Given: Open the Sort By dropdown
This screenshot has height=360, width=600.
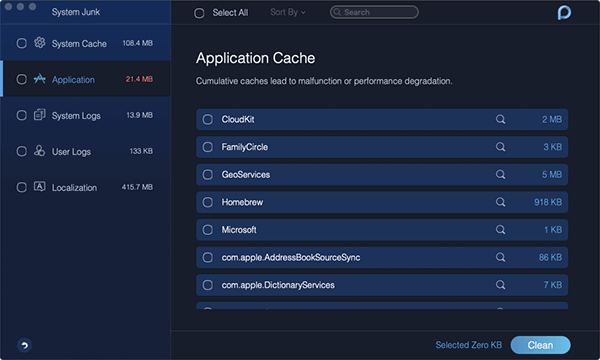Looking at the screenshot, I should [288, 12].
